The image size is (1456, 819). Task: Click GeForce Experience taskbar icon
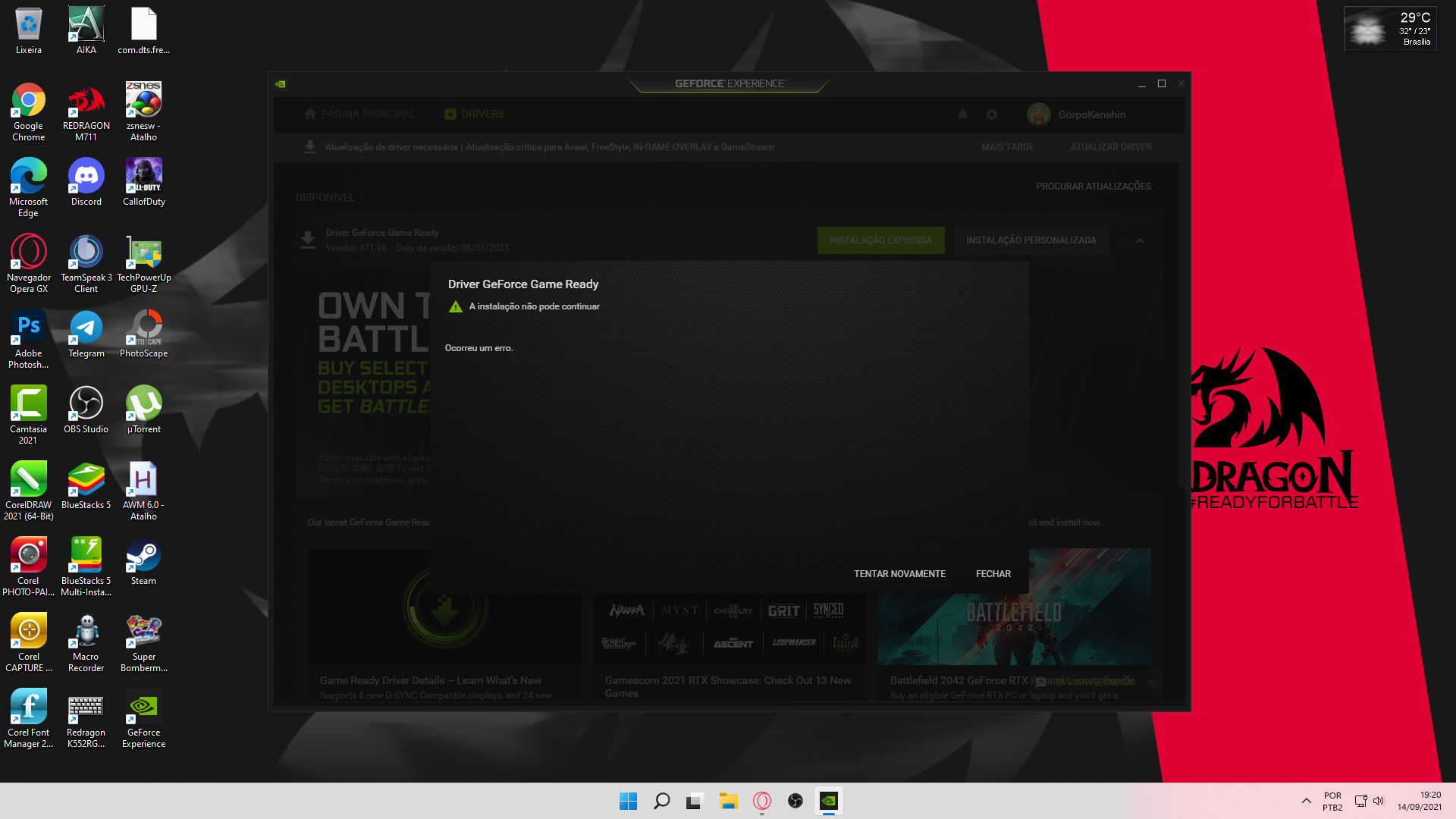tap(828, 801)
